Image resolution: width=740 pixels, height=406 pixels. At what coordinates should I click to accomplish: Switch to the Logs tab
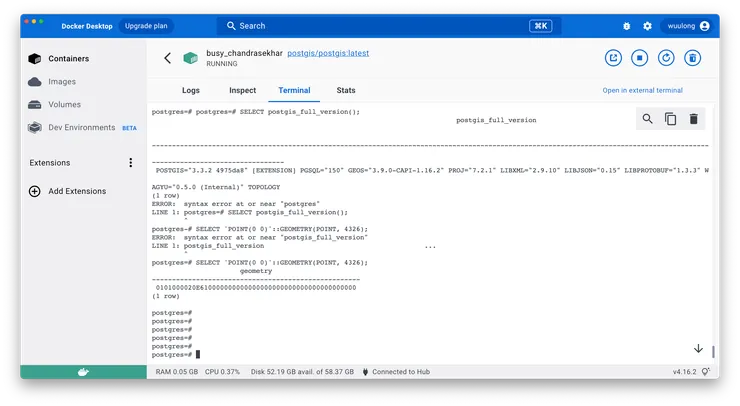pyautogui.click(x=191, y=90)
